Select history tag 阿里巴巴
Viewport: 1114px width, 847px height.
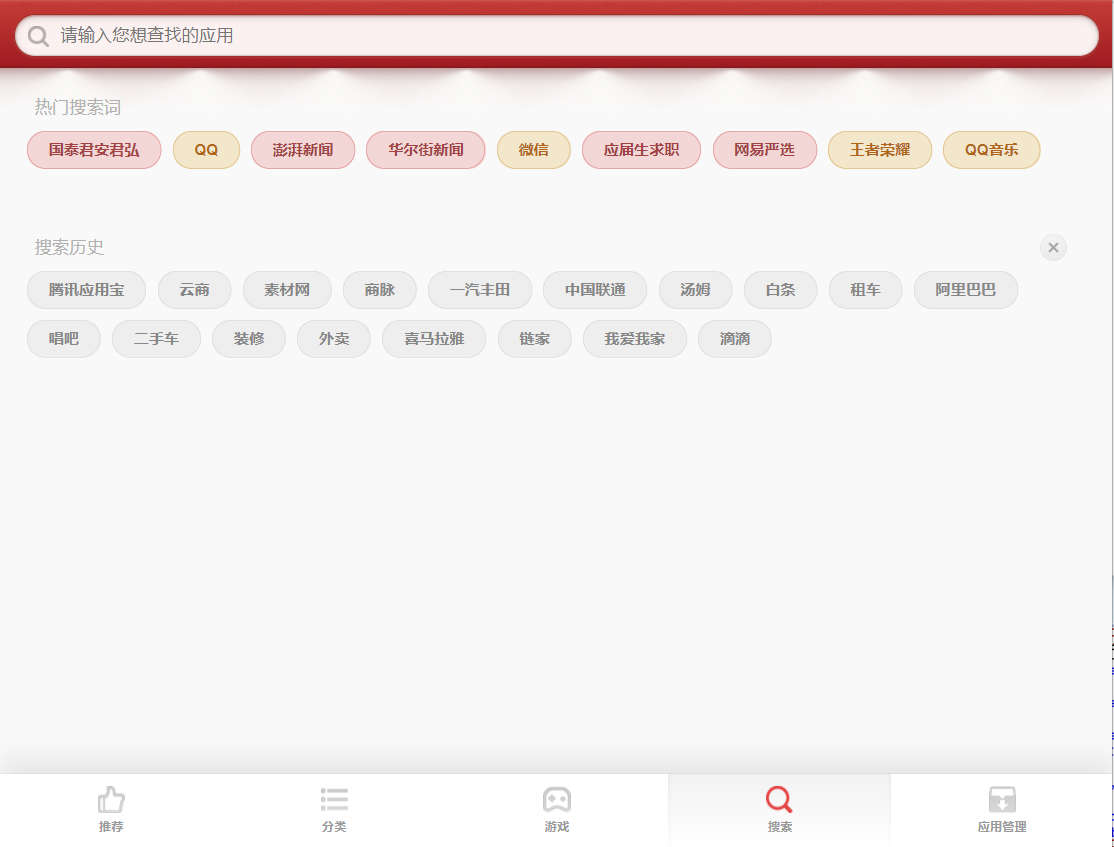(x=966, y=290)
